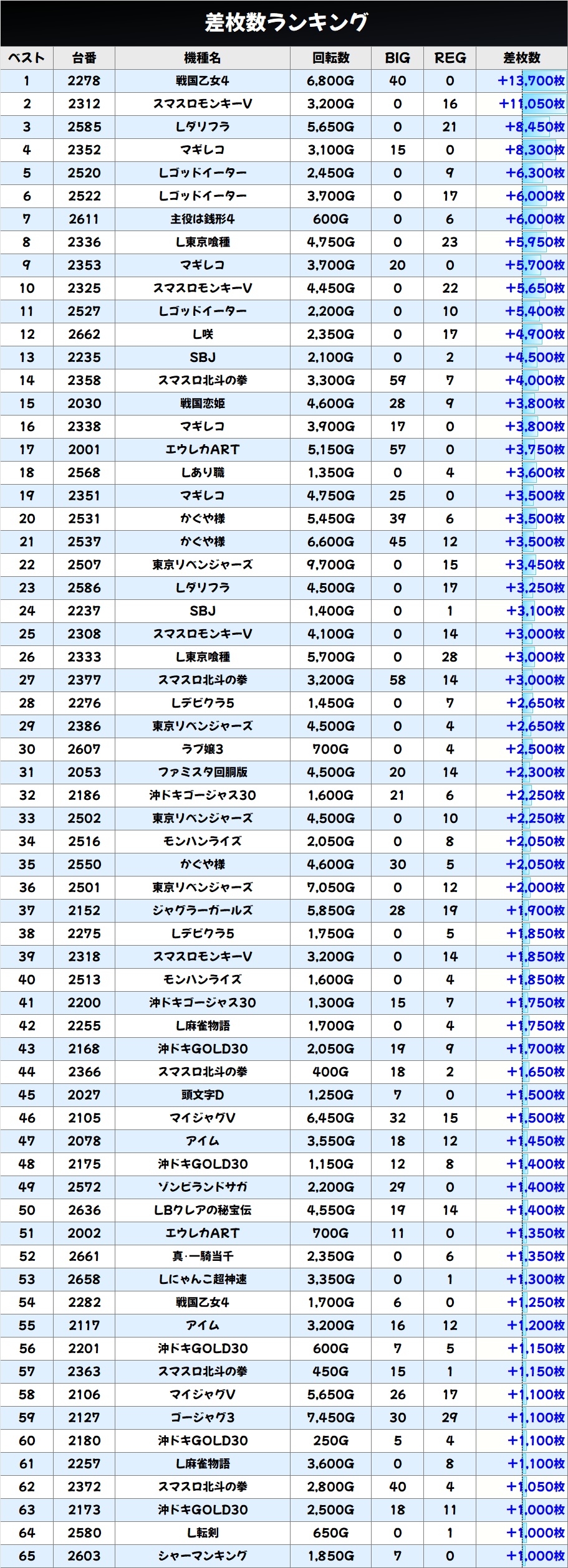Click the 台番 column header
The image size is (568, 1568).
click(84, 58)
